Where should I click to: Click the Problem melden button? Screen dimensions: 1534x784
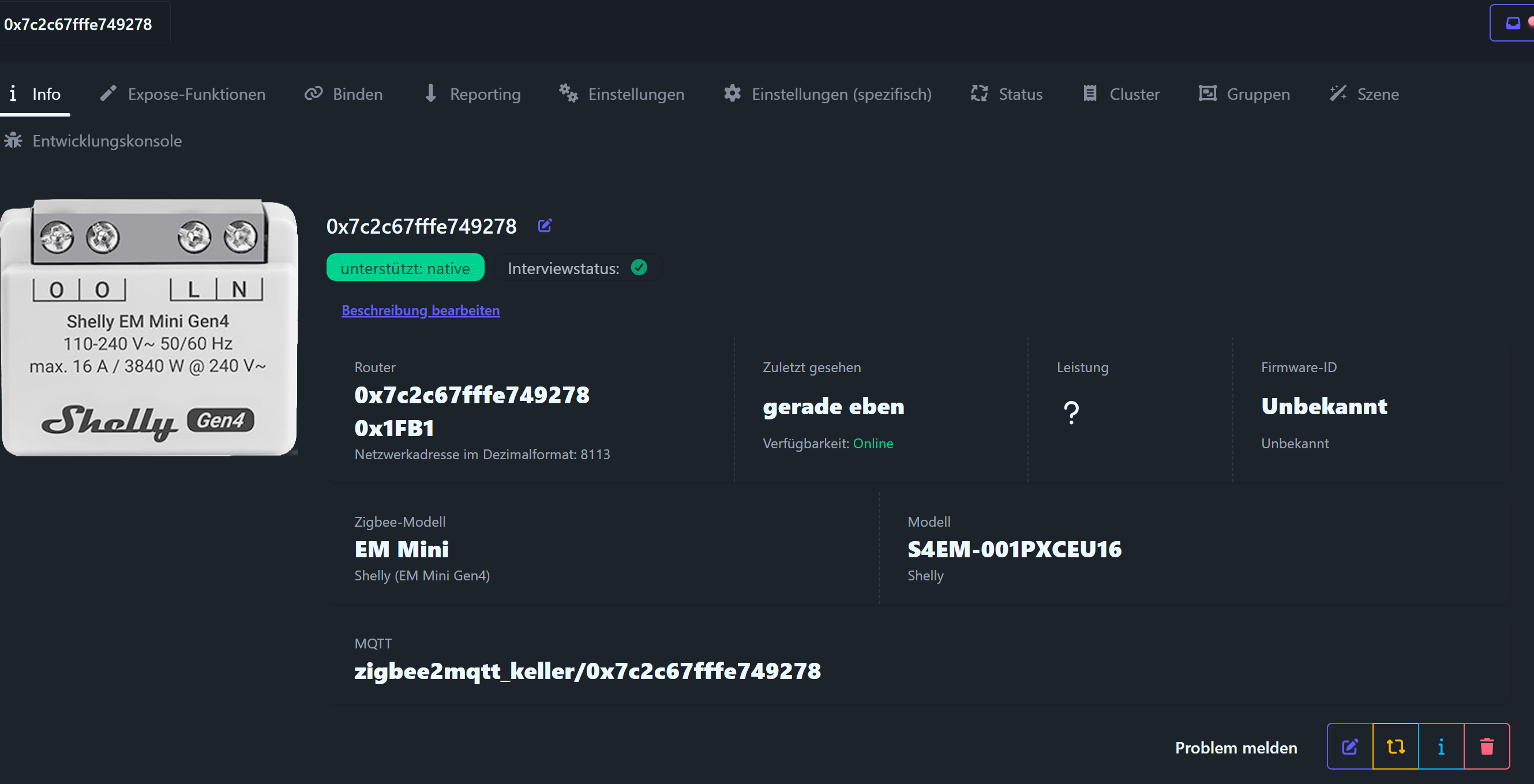1236,748
